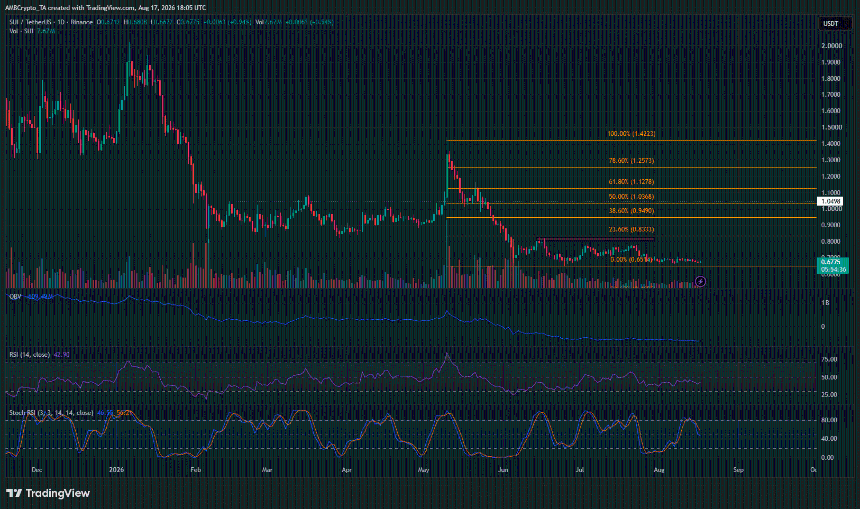Click the white 1.0498 price tag
The image size is (860, 509).
(830, 201)
